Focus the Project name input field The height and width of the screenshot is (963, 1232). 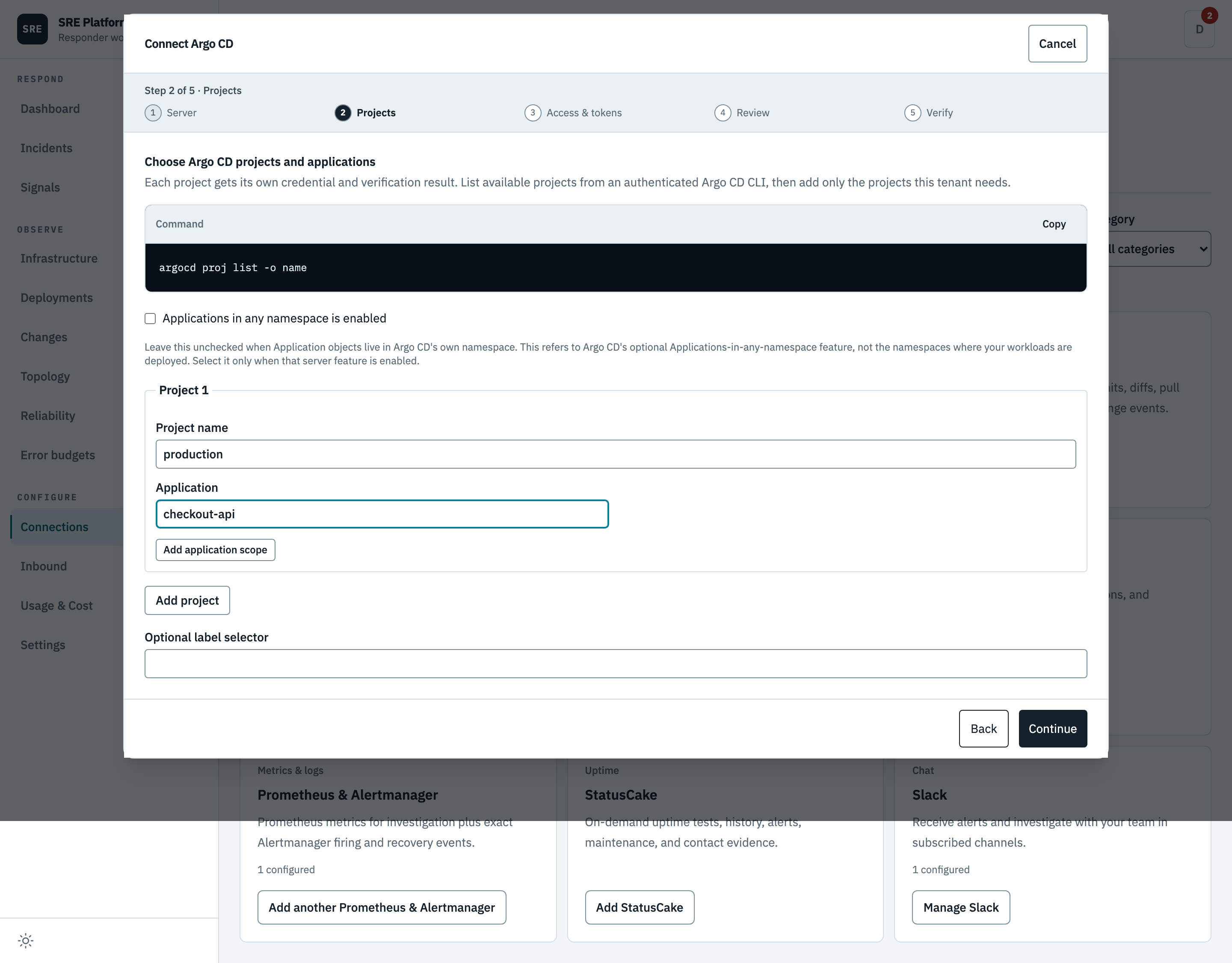click(x=616, y=455)
